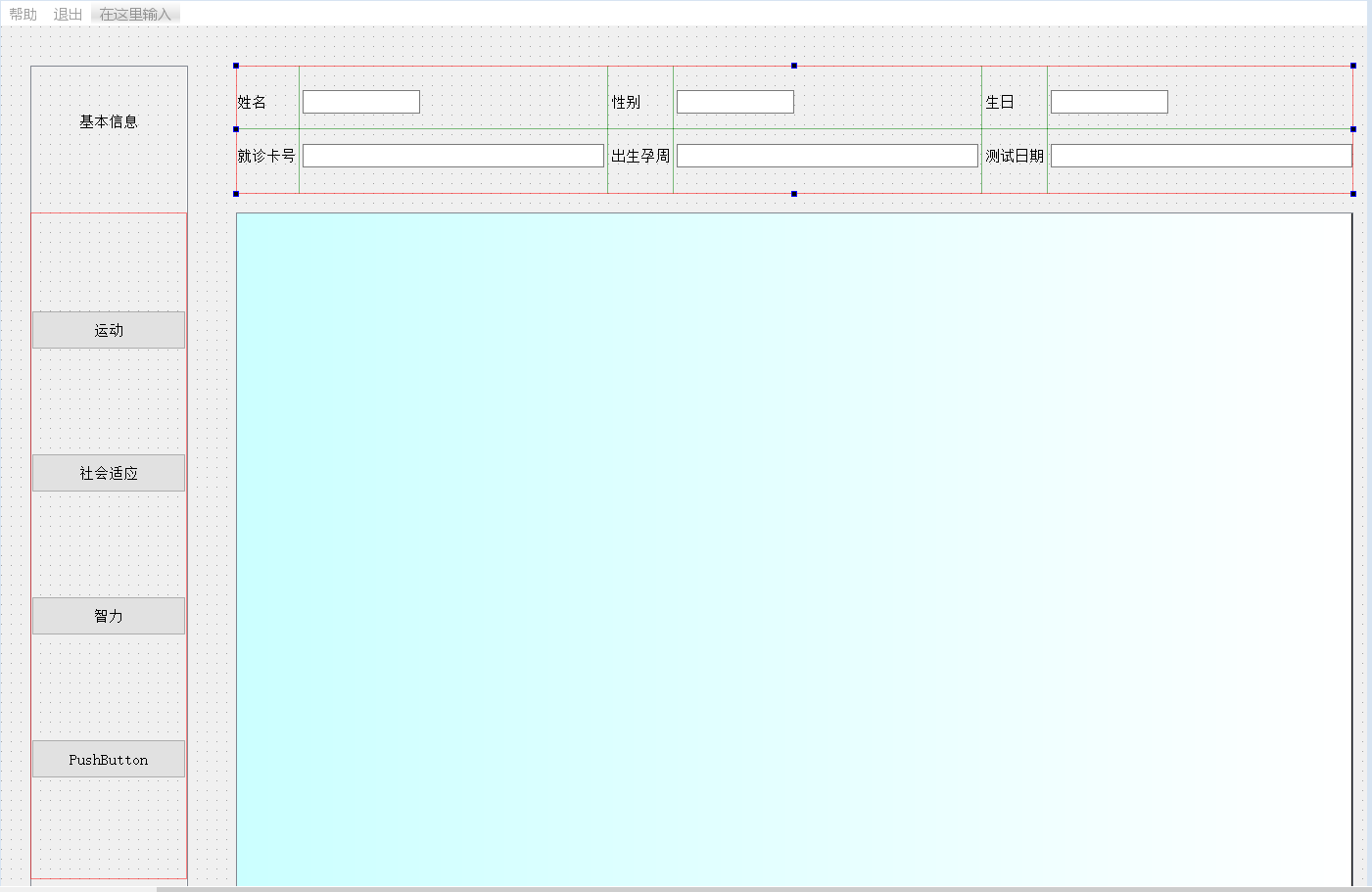Select the 生日 label

coord(1000,102)
